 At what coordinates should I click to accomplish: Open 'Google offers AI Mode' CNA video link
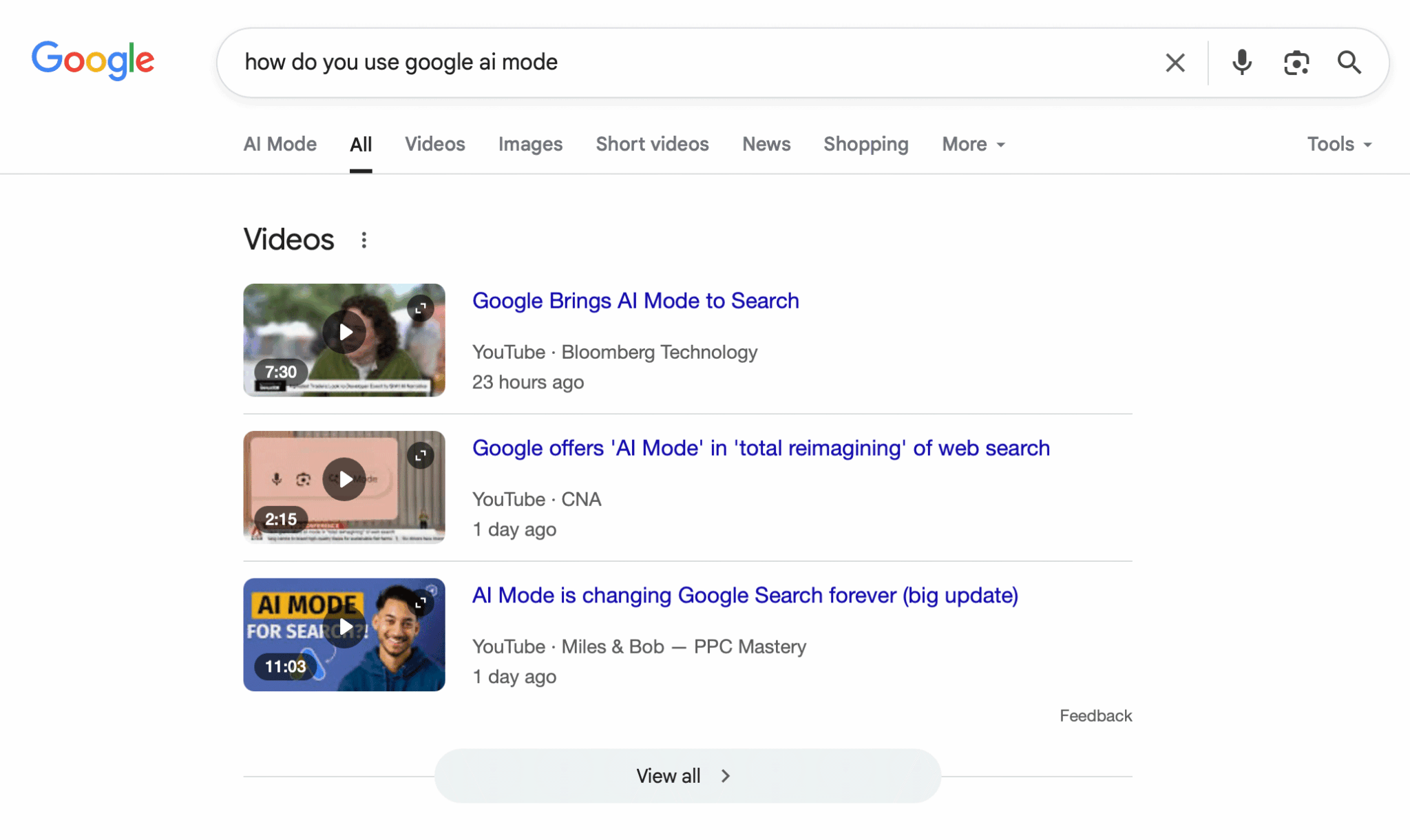(x=761, y=448)
